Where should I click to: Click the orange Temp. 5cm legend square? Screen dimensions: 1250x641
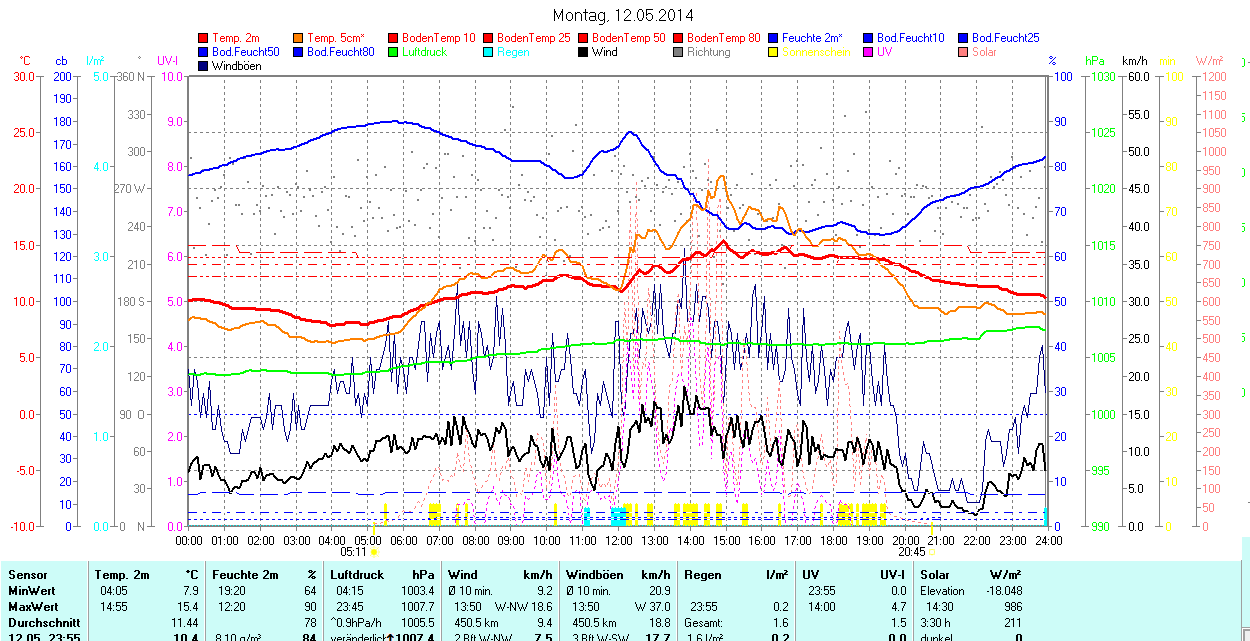tap(299, 38)
